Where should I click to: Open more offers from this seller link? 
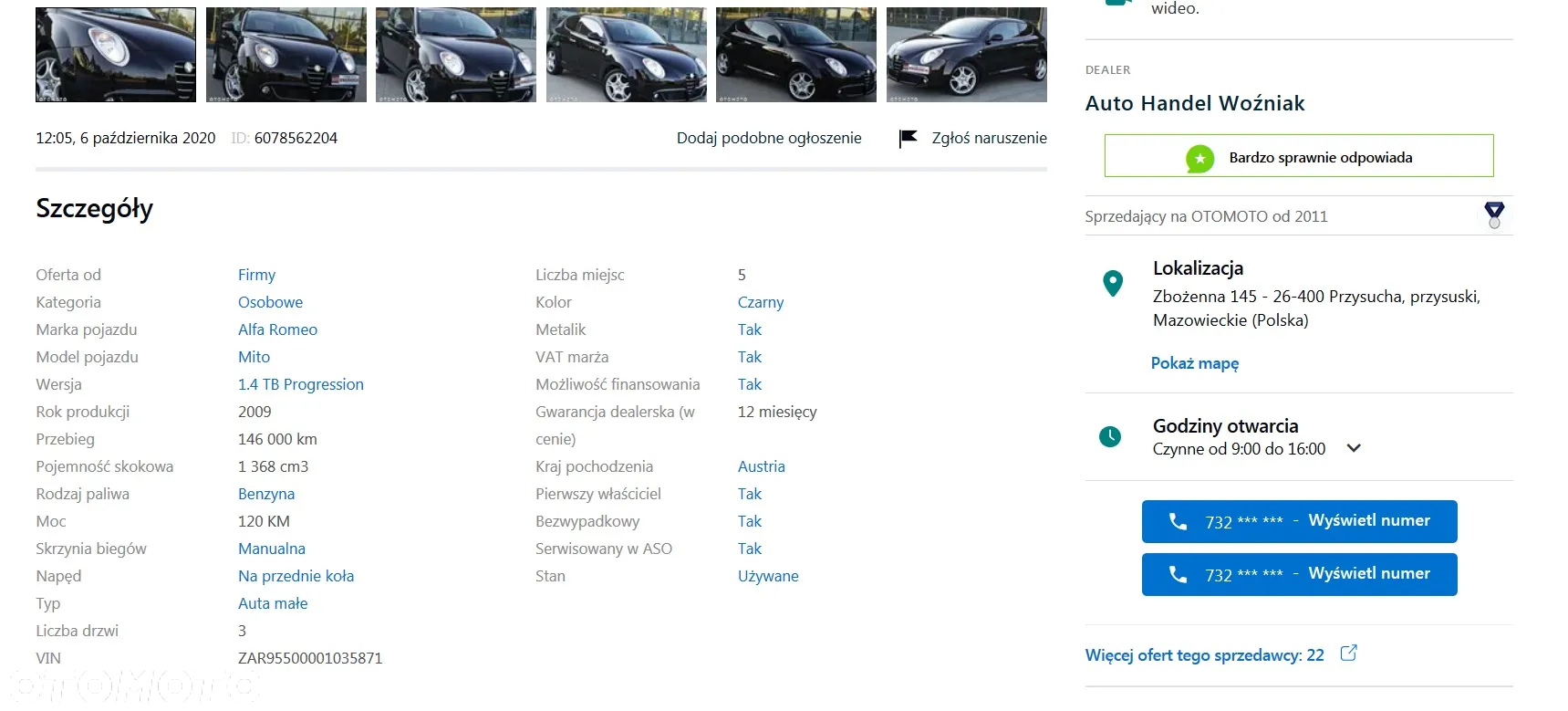point(1204,655)
